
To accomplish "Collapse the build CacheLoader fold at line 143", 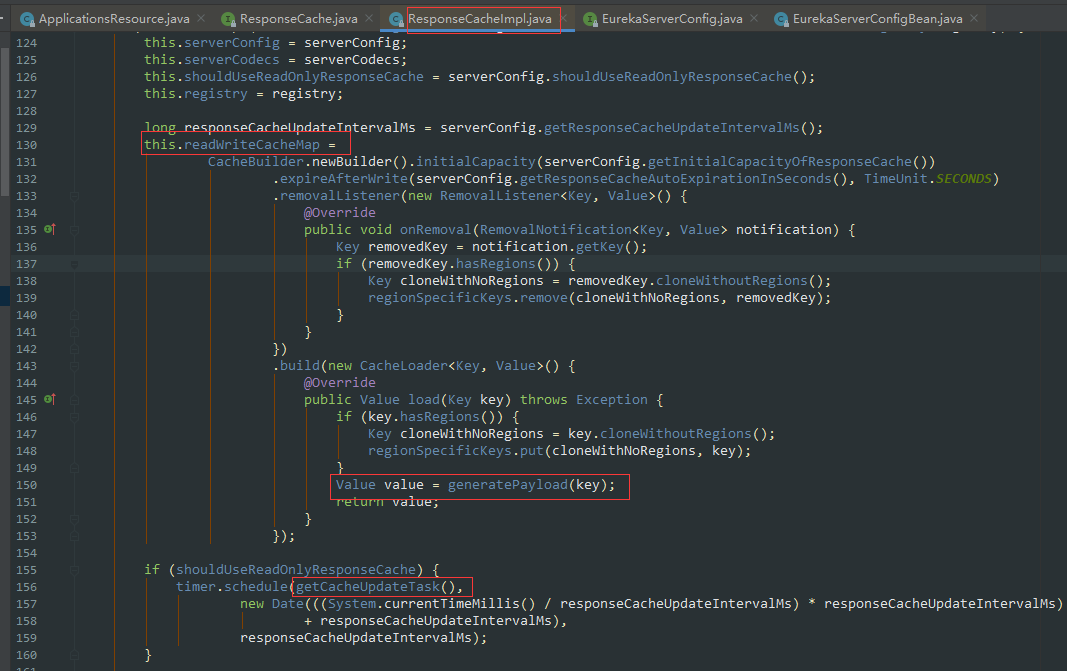I will tap(74, 366).
